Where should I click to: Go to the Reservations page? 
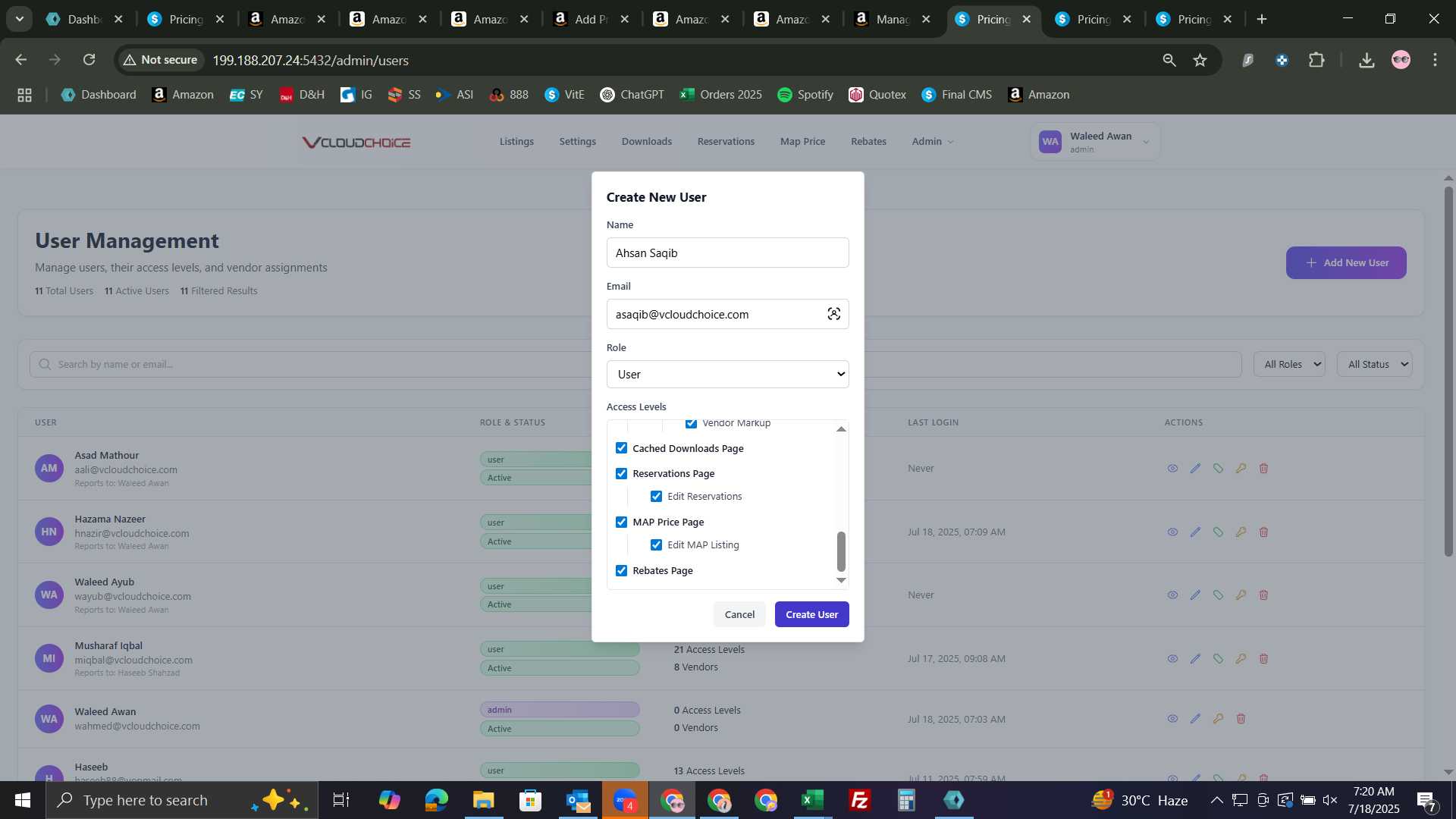(726, 142)
